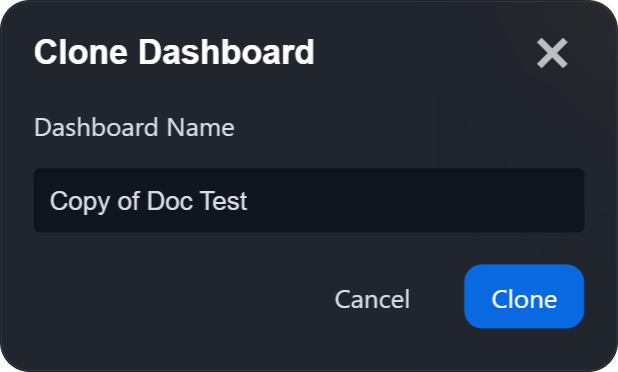Click the word Name in the field label

pos(201,127)
